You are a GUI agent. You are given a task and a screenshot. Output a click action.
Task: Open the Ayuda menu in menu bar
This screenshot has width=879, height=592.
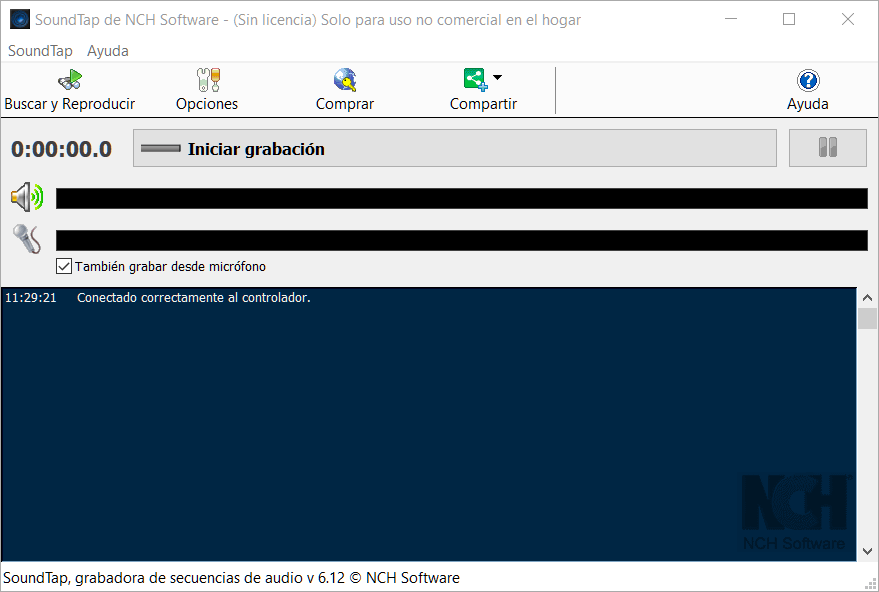pyautogui.click(x=108, y=51)
